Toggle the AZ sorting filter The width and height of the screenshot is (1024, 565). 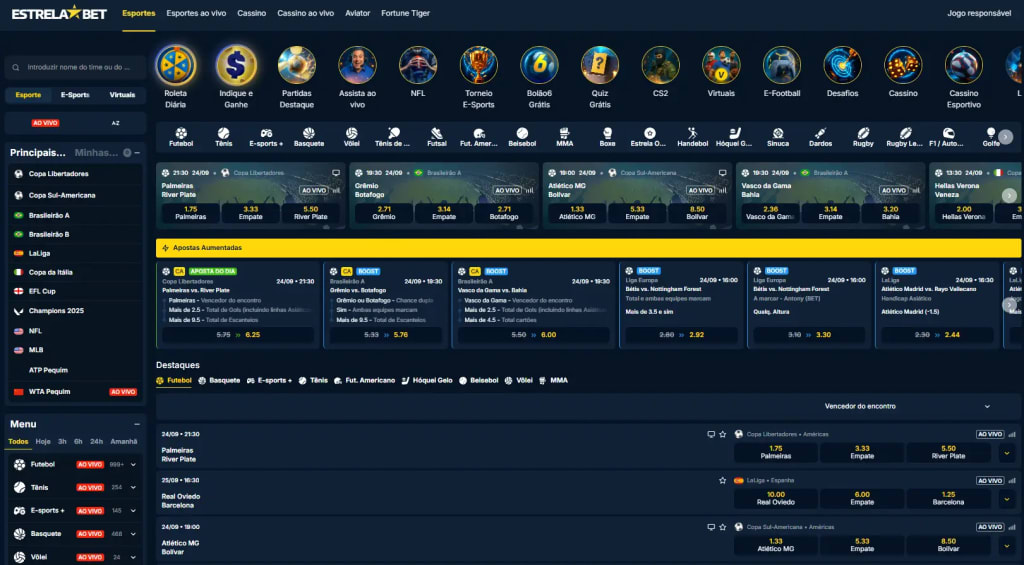(x=116, y=123)
